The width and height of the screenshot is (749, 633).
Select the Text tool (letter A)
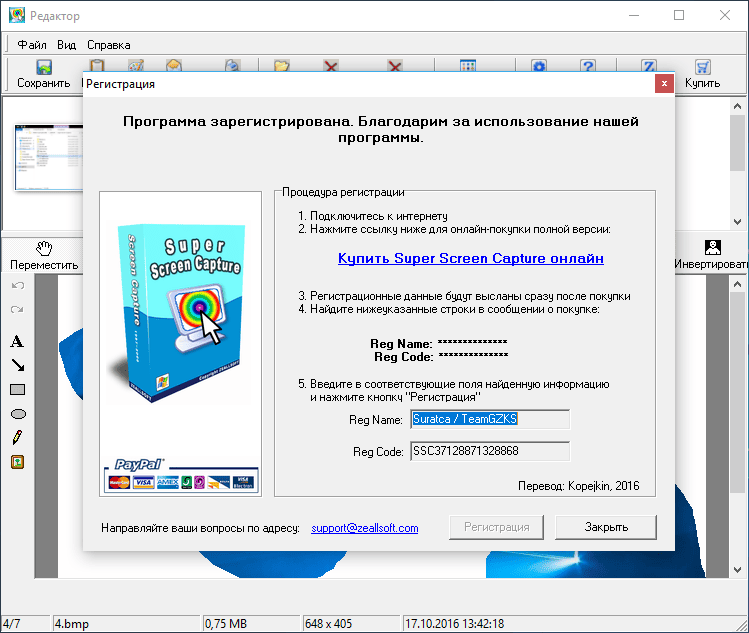[17, 342]
